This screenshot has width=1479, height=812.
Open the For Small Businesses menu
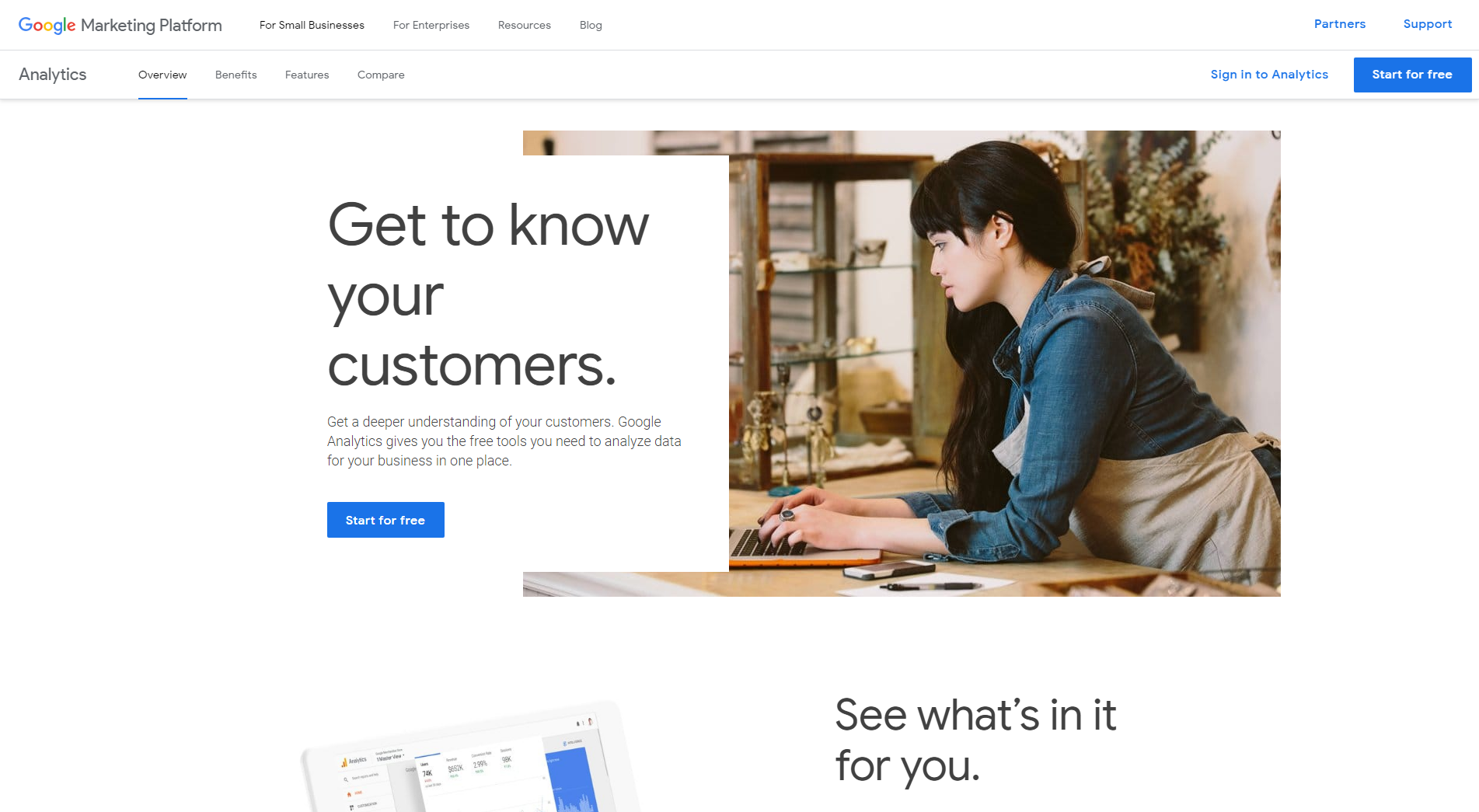click(312, 25)
